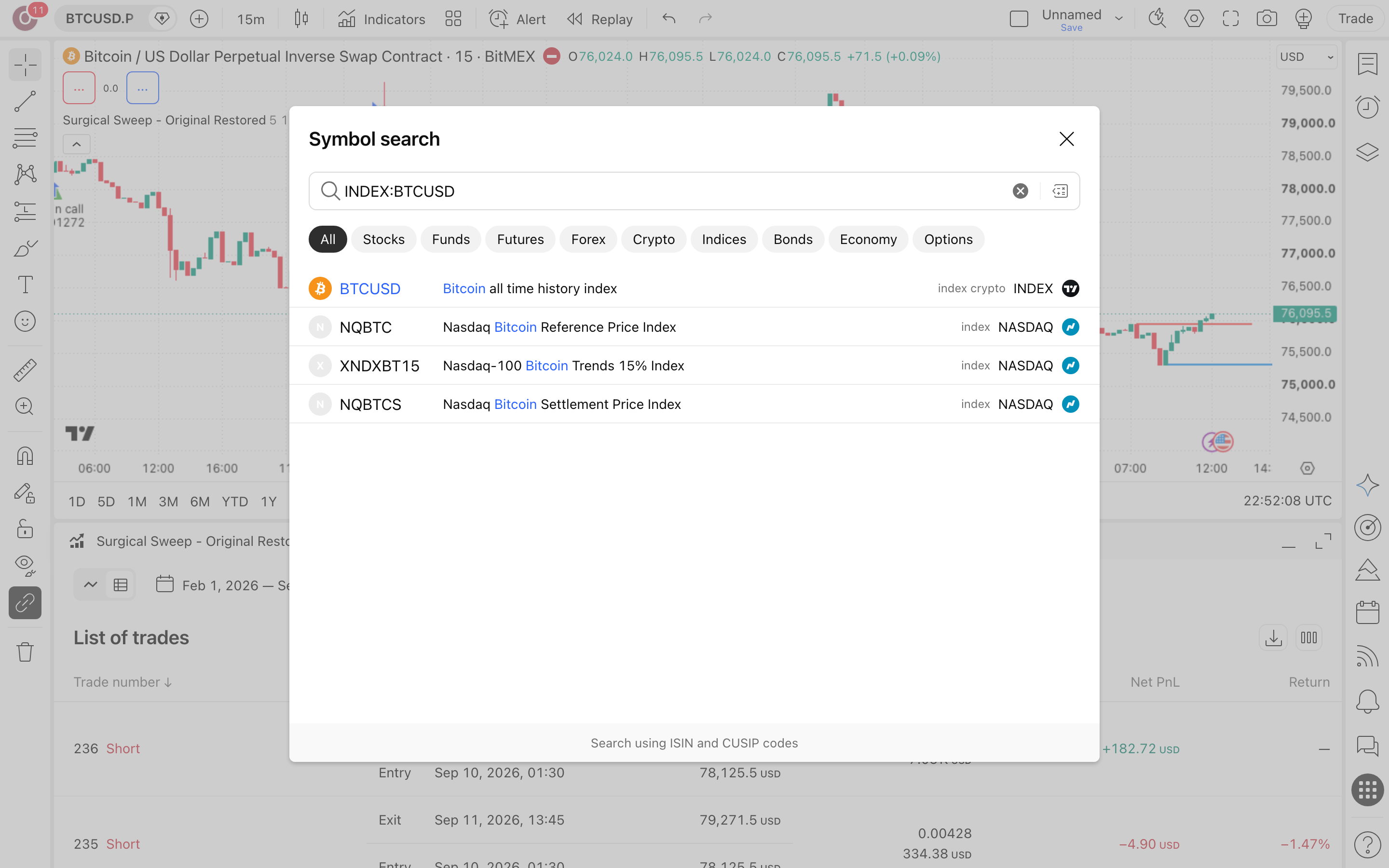Select BTCUSD Bitcoin all time history index

click(694, 288)
